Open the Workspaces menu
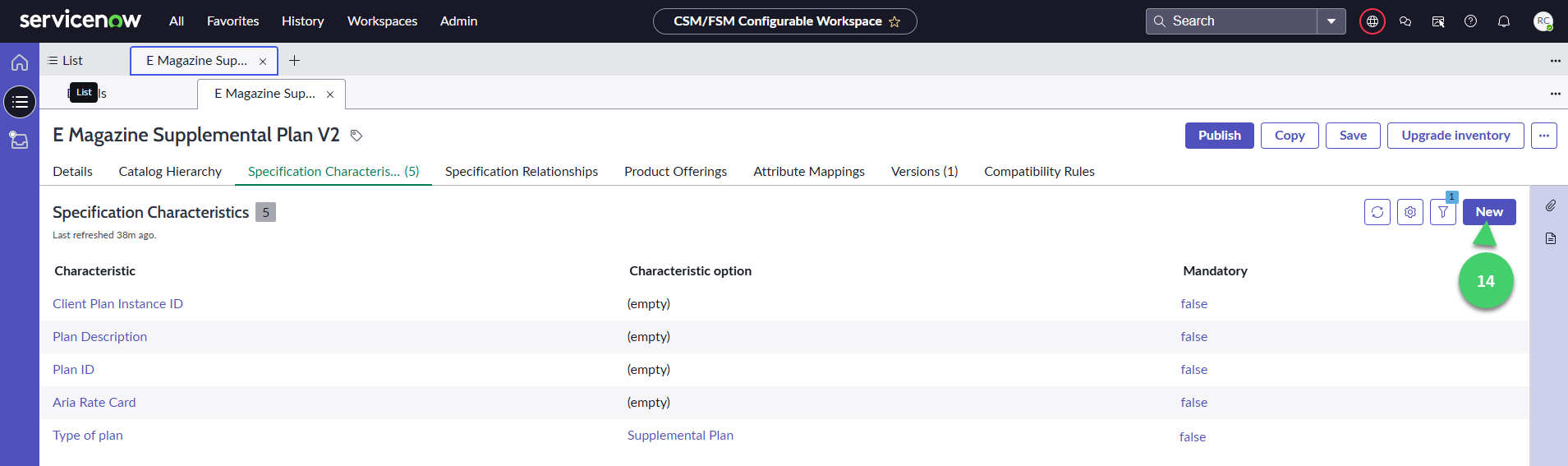 [383, 21]
